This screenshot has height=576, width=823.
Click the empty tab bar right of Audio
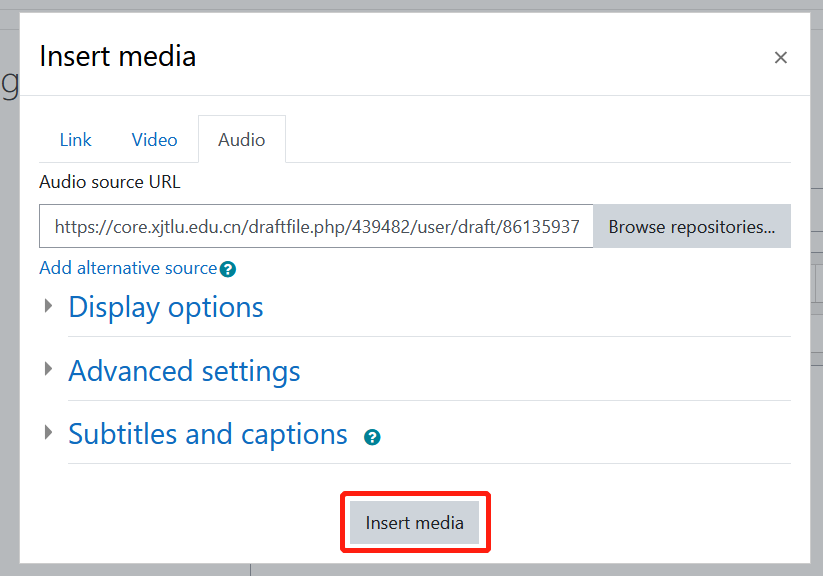[x=538, y=140]
